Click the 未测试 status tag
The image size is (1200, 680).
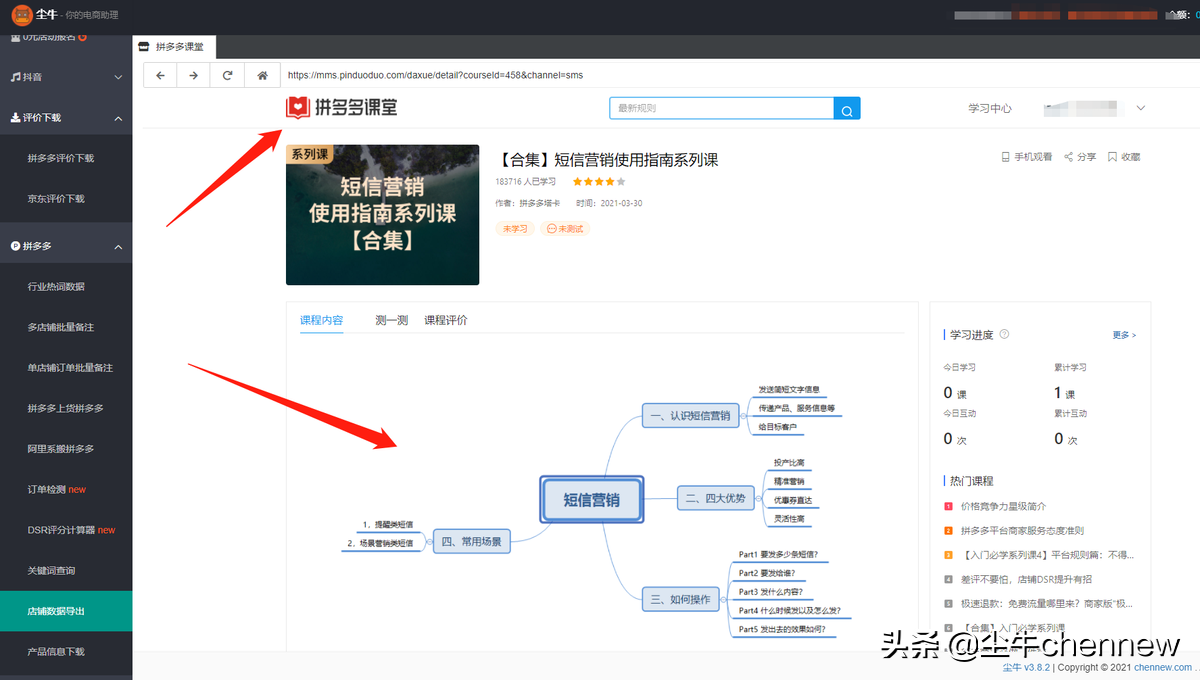click(x=565, y=229)
